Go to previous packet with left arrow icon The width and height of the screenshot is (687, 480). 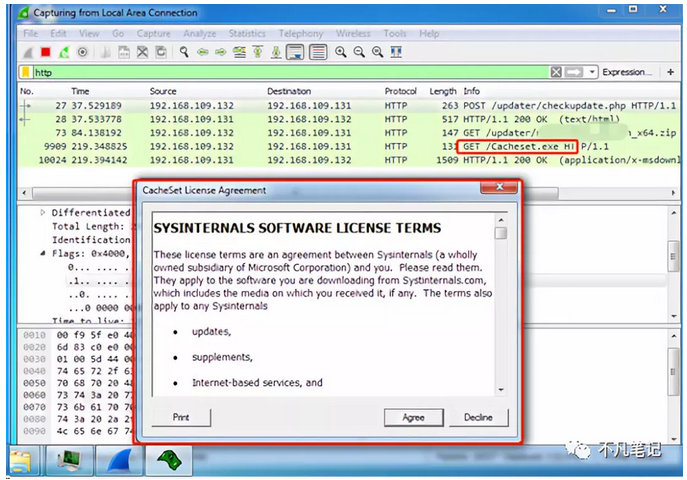pos(202,52)
